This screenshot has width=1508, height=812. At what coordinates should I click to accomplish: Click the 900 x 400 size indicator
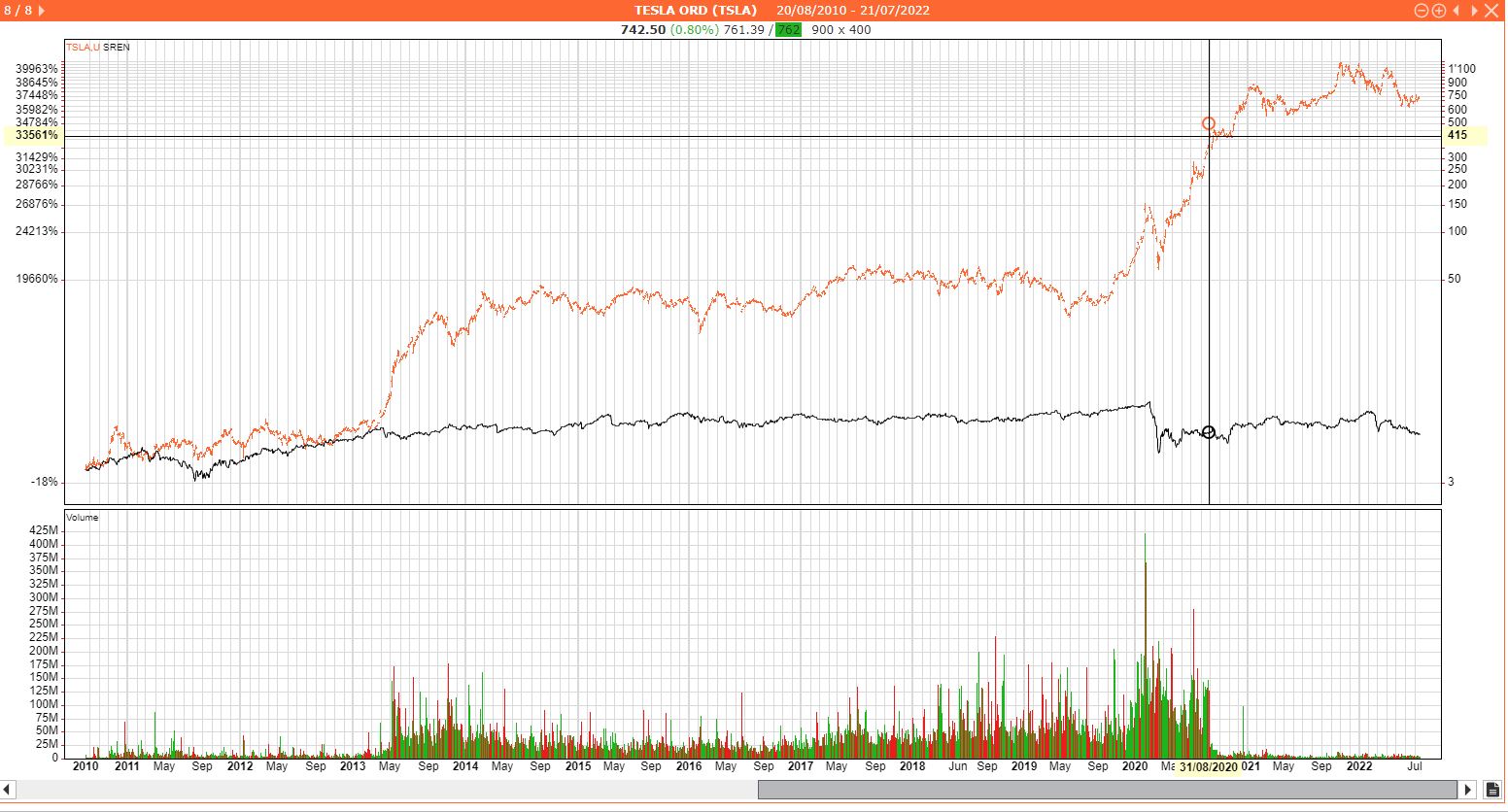[841, 30]
